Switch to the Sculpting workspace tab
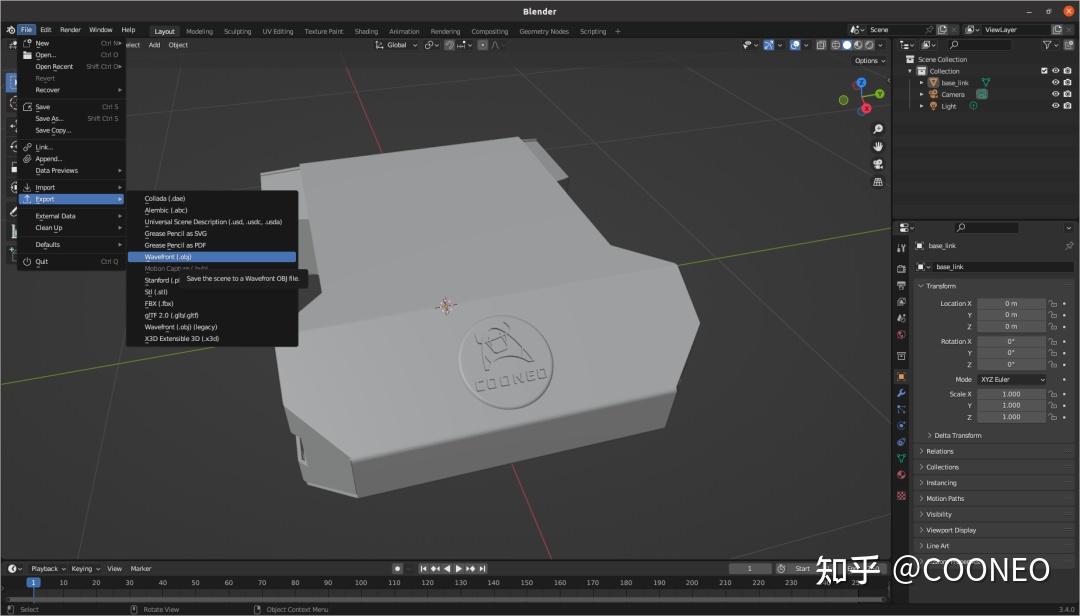Image resolution: width=1080 pixels, height=616 pixels. click(237, 31)
